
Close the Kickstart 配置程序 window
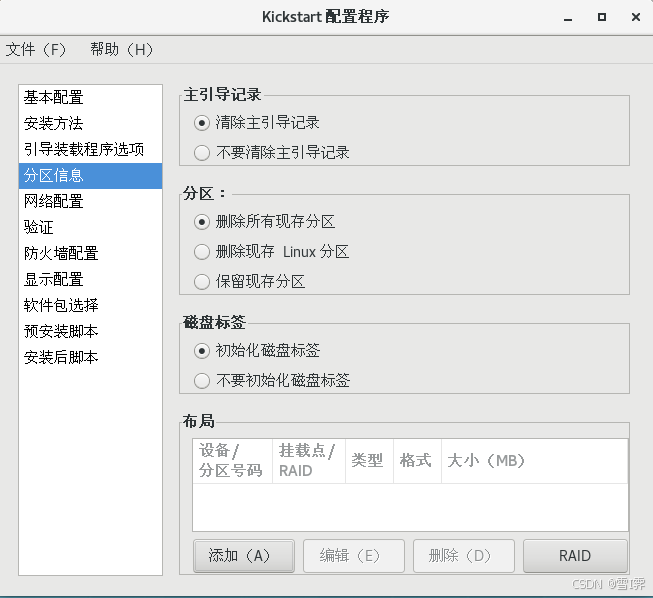coord(636,17)
